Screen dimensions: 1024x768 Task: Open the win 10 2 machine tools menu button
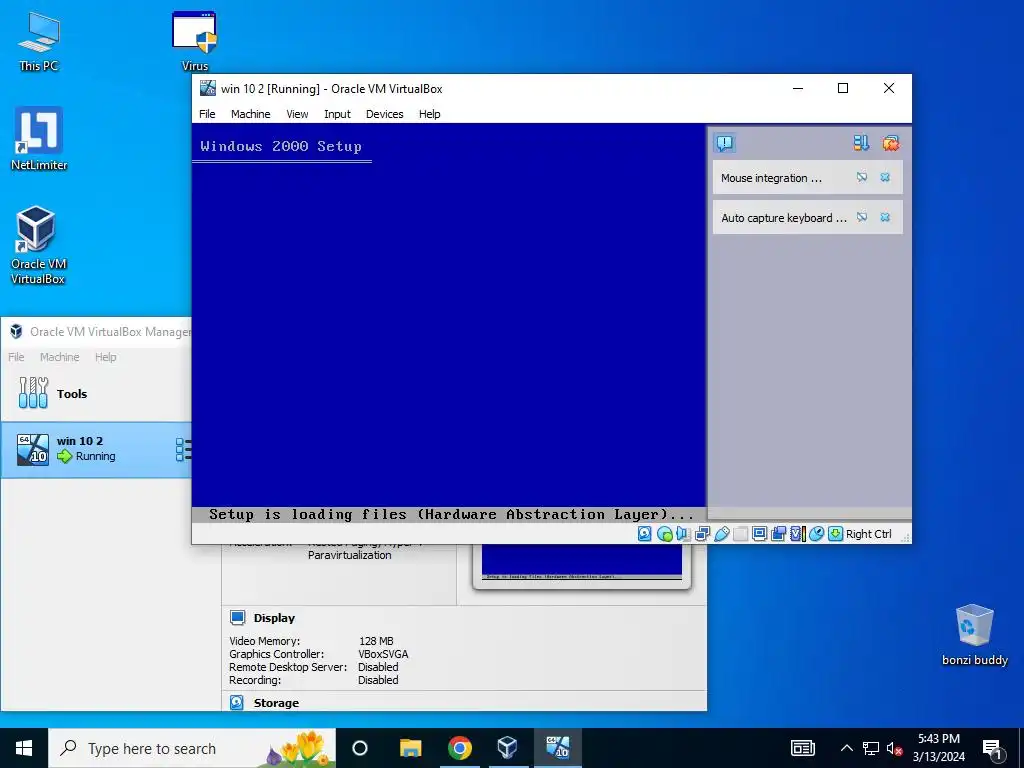click(184, 449)
